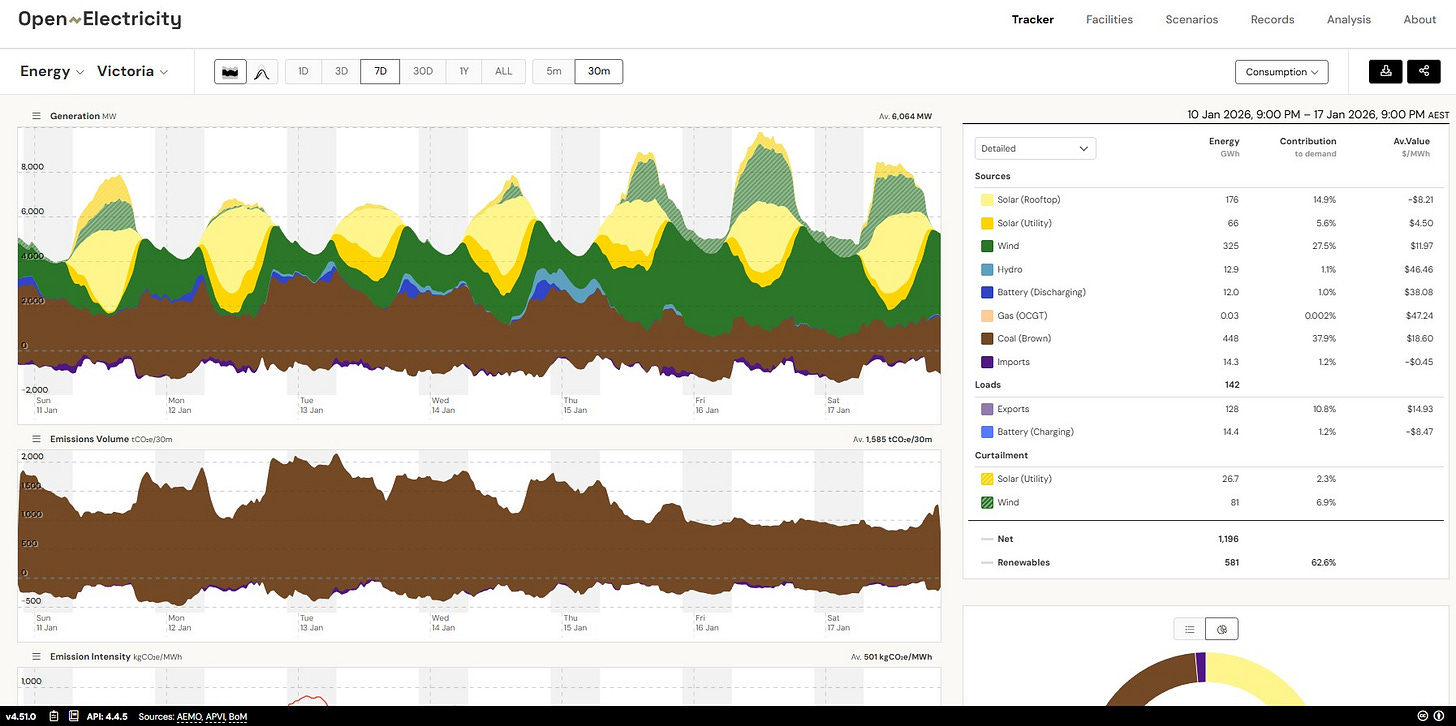Open the Victoria region dropdown
Image resolution: width=1456 pixels, height=726 pixels.
click(x=132, y=72)
